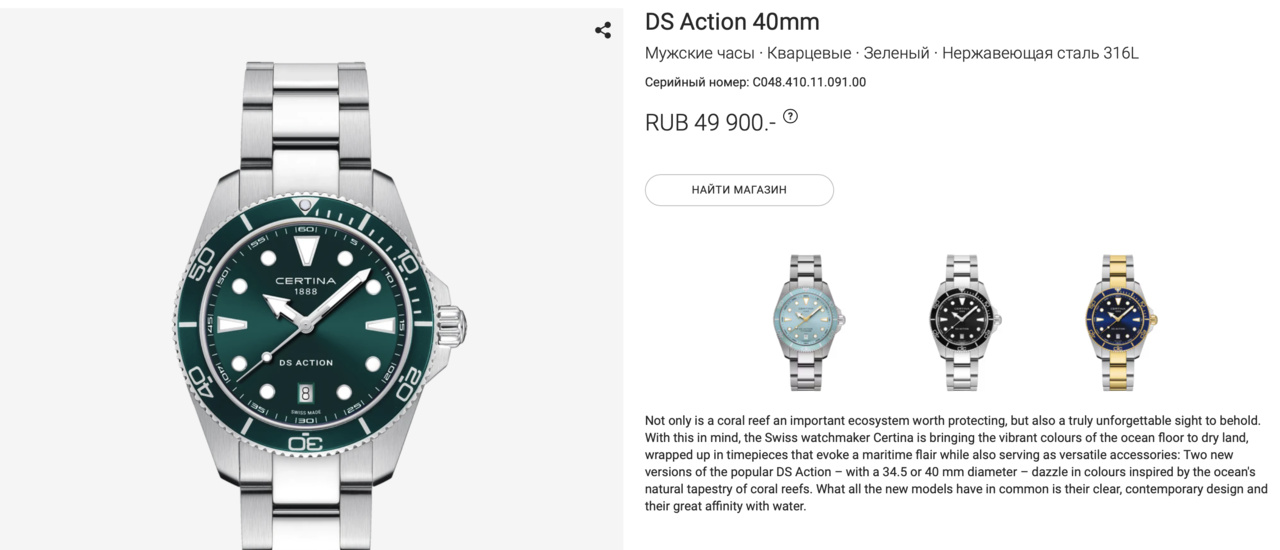
Task: Click the 30 marker on green bezel
Action: coord(306,442)
